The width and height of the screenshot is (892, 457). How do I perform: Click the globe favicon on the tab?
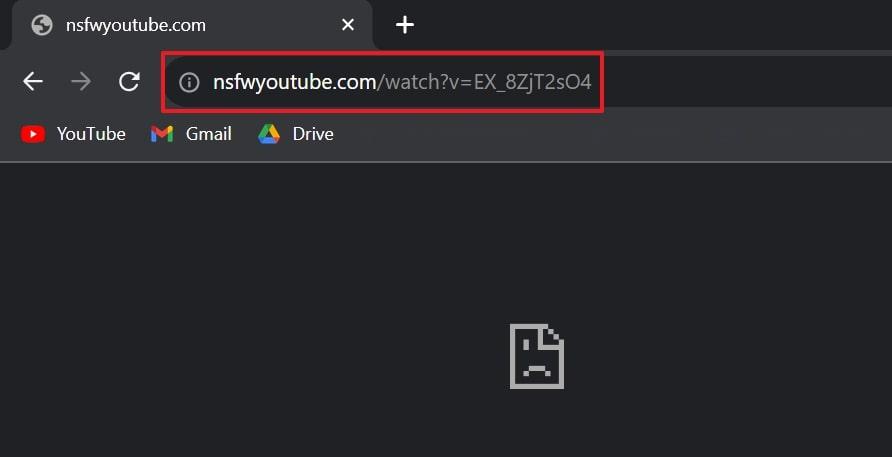click(42, 25)
